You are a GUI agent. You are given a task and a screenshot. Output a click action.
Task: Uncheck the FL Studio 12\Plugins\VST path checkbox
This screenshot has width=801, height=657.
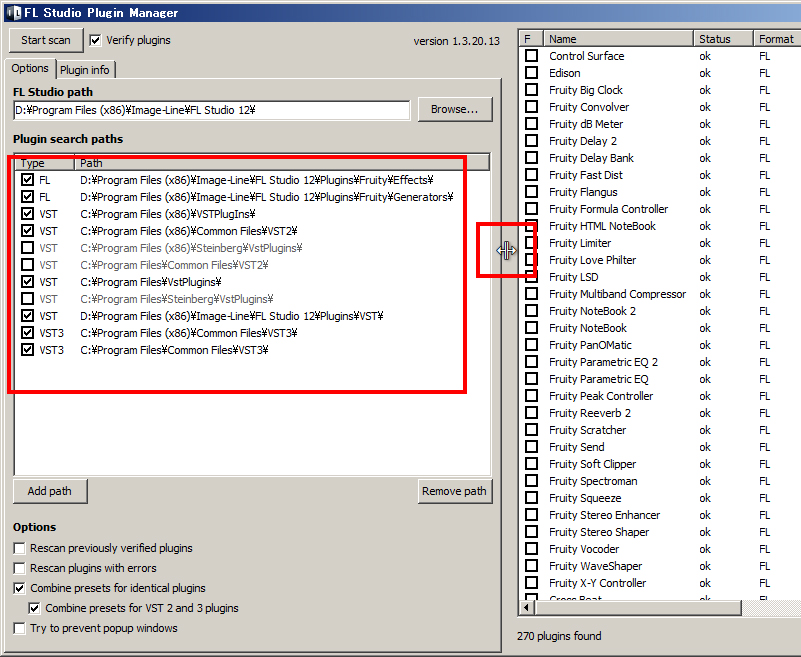(28, 316)
